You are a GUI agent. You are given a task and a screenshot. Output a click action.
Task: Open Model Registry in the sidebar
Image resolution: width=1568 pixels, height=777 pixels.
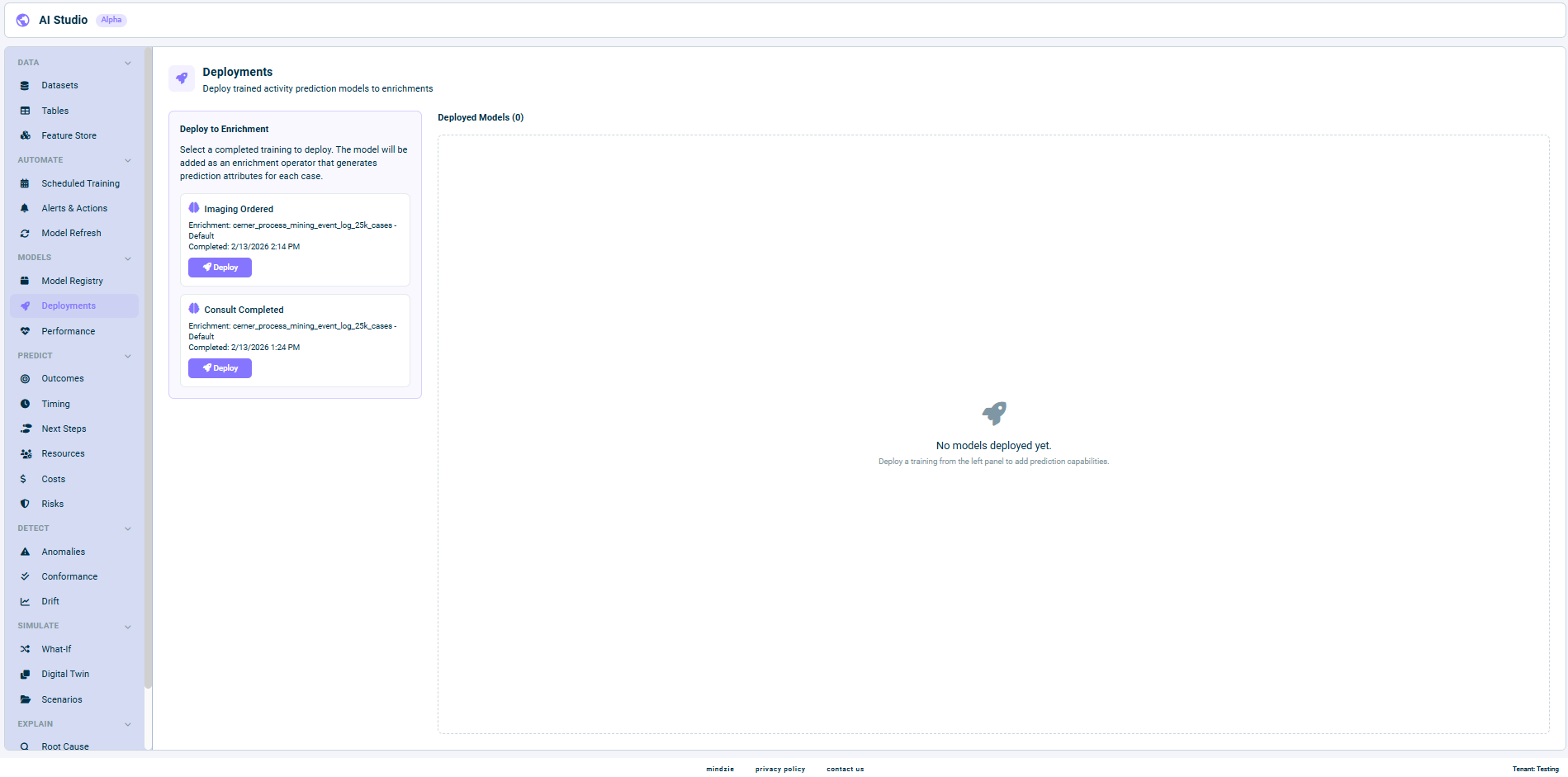tap(74, 281)
